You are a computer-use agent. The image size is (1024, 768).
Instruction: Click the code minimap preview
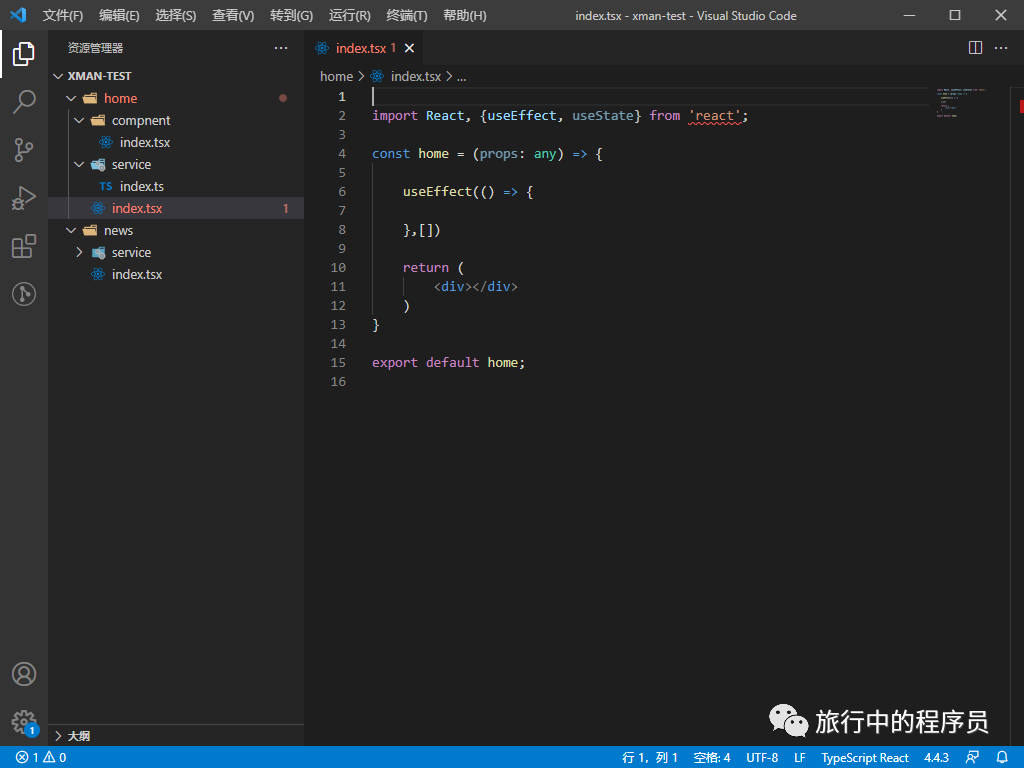[x=961, y=103]
